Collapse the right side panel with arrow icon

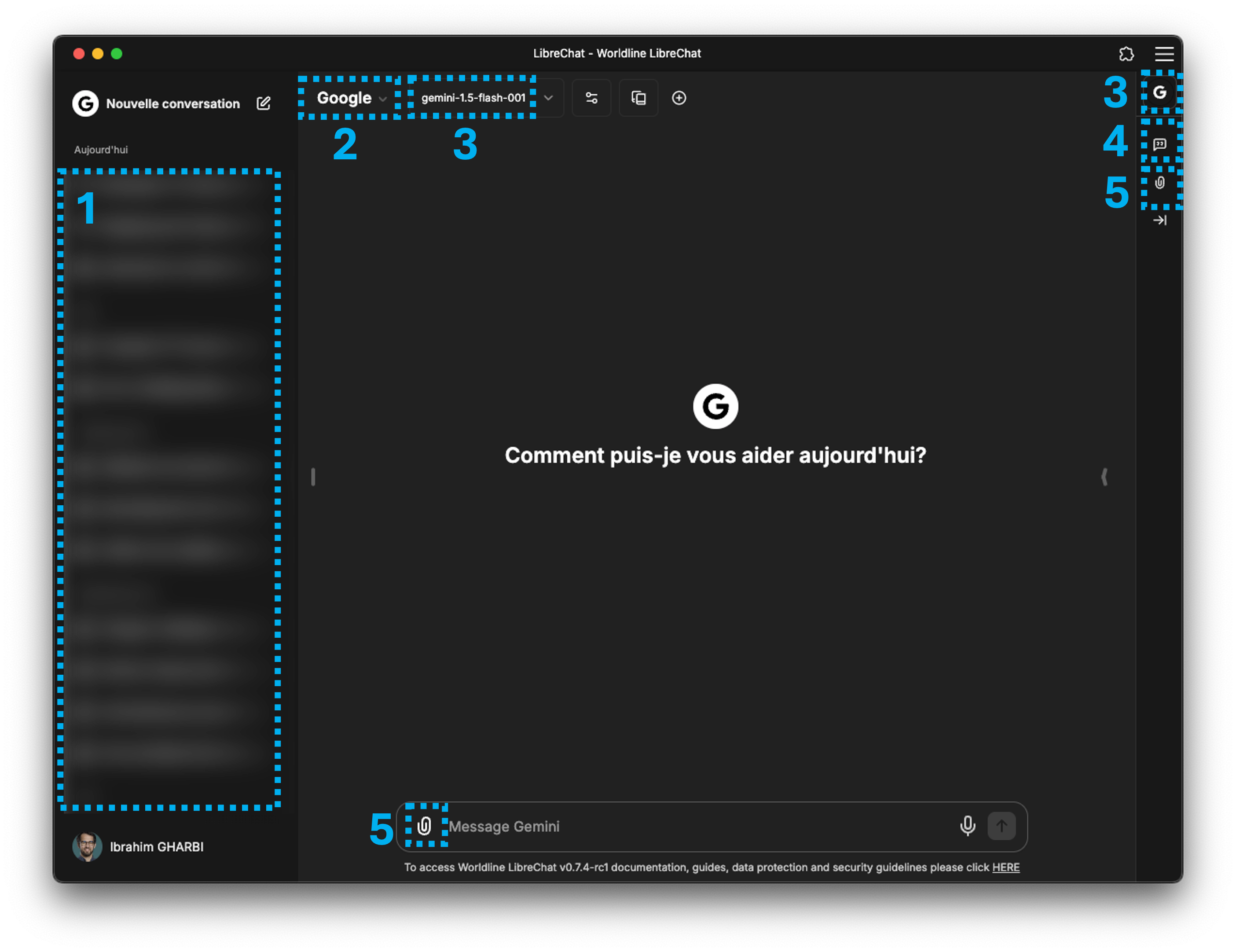pos(1159,220)
